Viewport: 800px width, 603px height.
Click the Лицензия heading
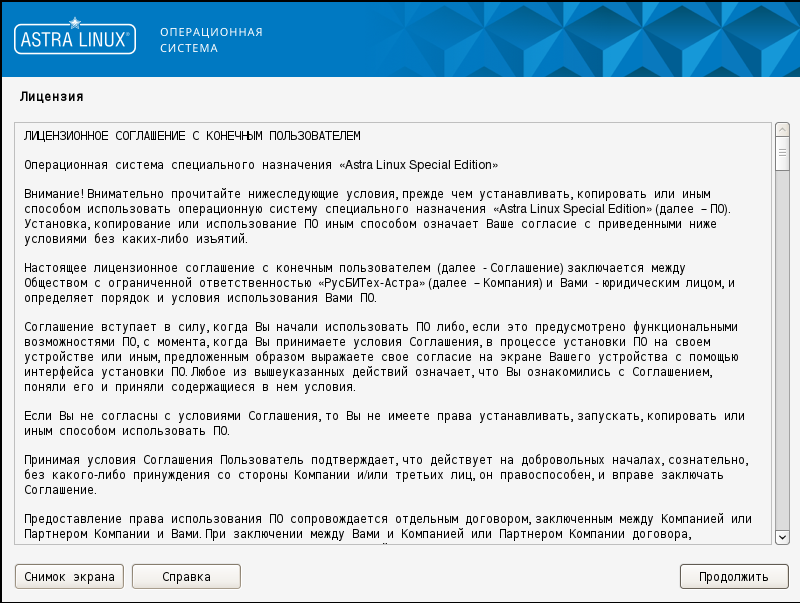[52, 96]
